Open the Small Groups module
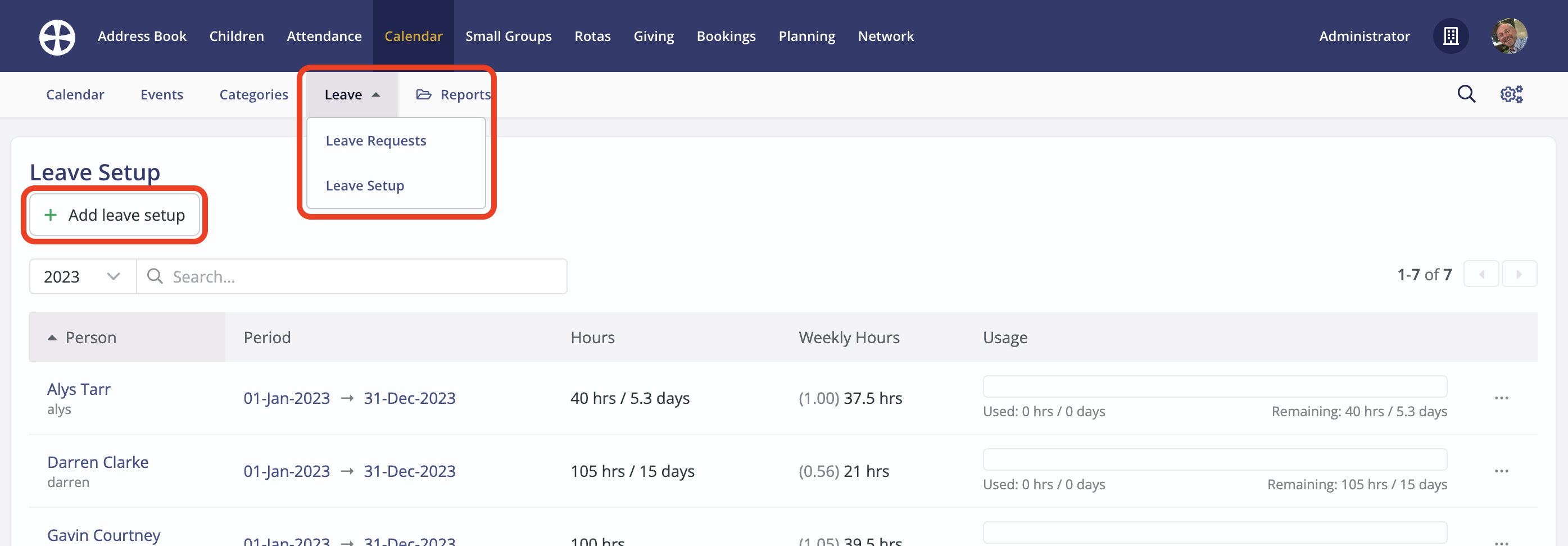 [509, 37]
